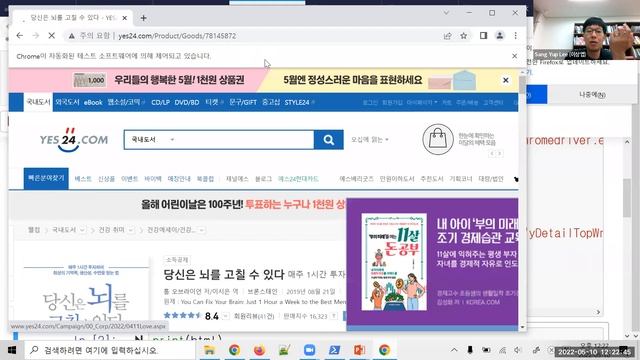The height and width of the screenshot is (360, 640).
Task: Click the blue search magnifier button
Action: click(329, 140)
